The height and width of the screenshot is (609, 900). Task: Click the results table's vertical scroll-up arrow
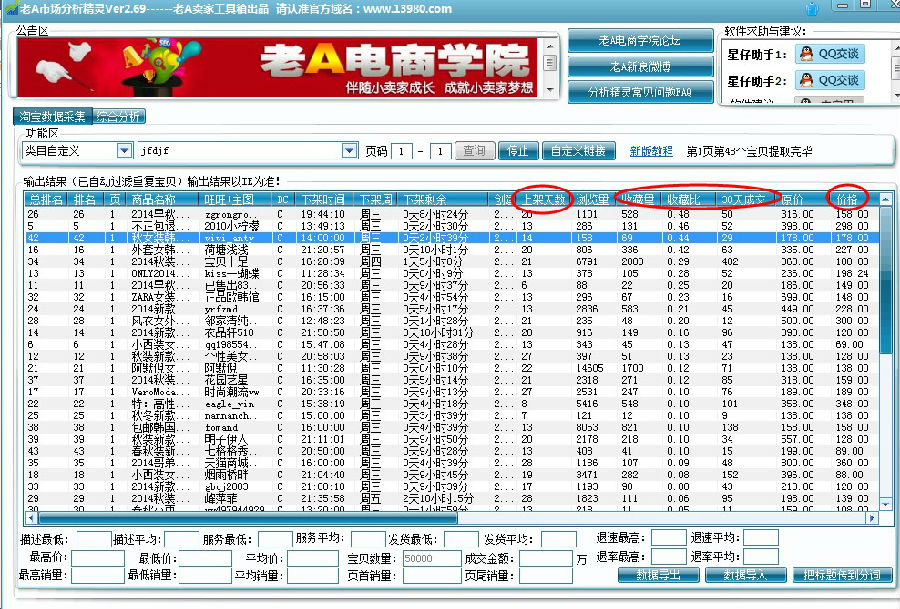click(x=885, y=199)
